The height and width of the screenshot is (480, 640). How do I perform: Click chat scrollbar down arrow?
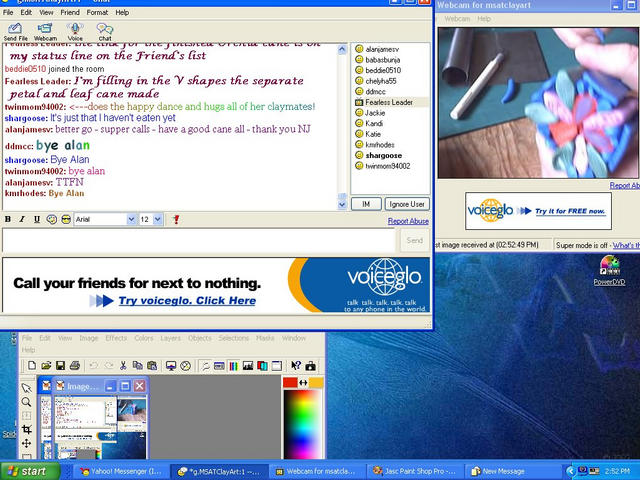[x=342, y=204]
